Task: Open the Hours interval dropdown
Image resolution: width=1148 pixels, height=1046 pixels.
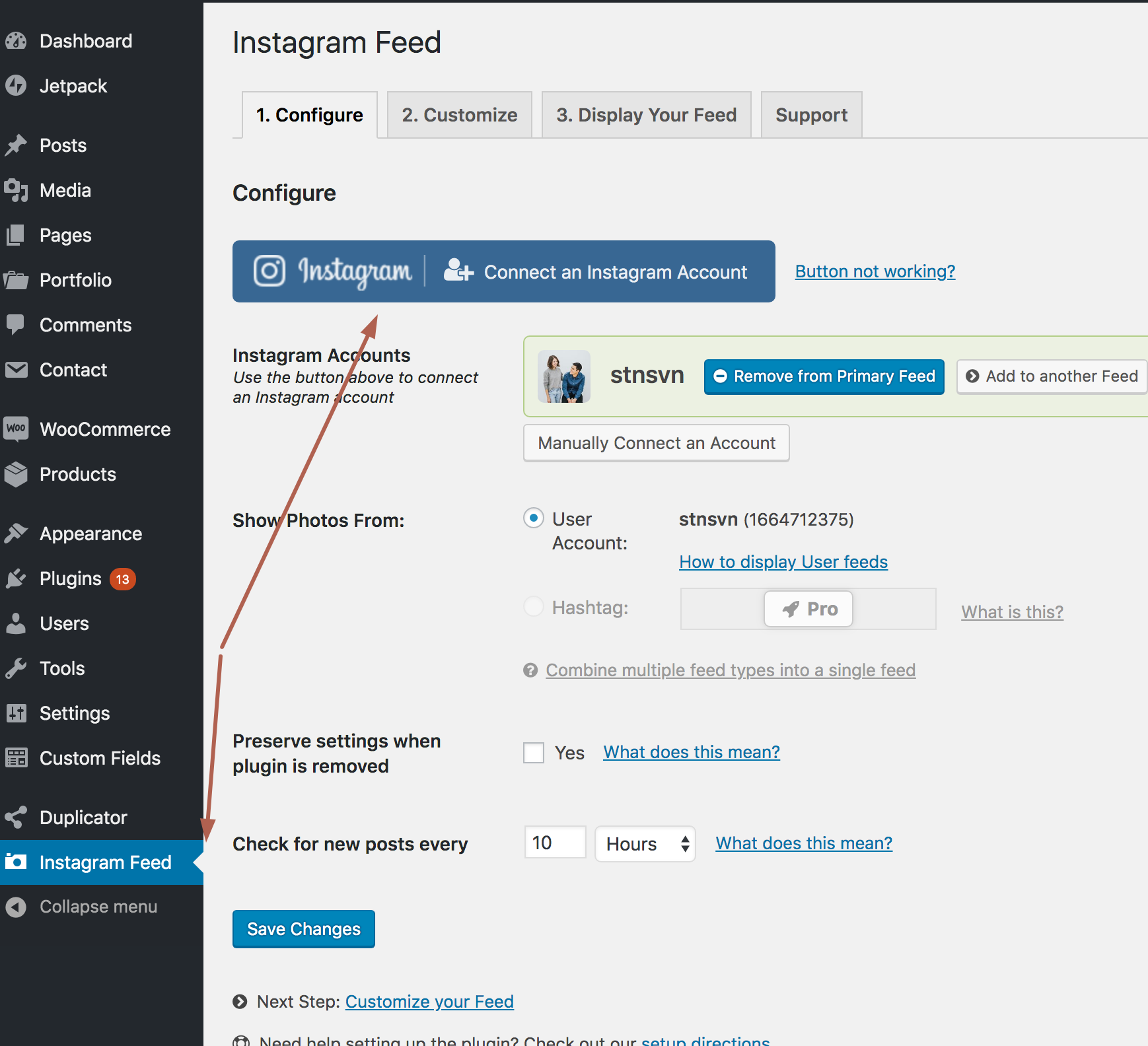Action: 645,844
